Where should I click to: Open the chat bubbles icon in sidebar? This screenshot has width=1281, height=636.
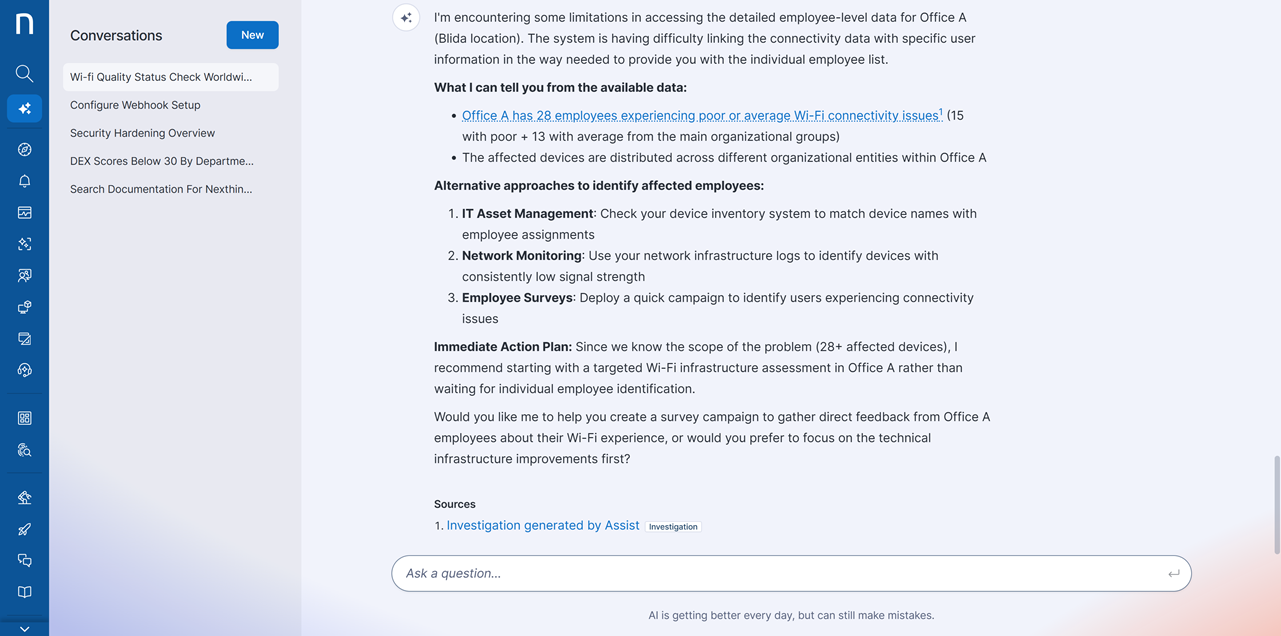pos(24,560)
